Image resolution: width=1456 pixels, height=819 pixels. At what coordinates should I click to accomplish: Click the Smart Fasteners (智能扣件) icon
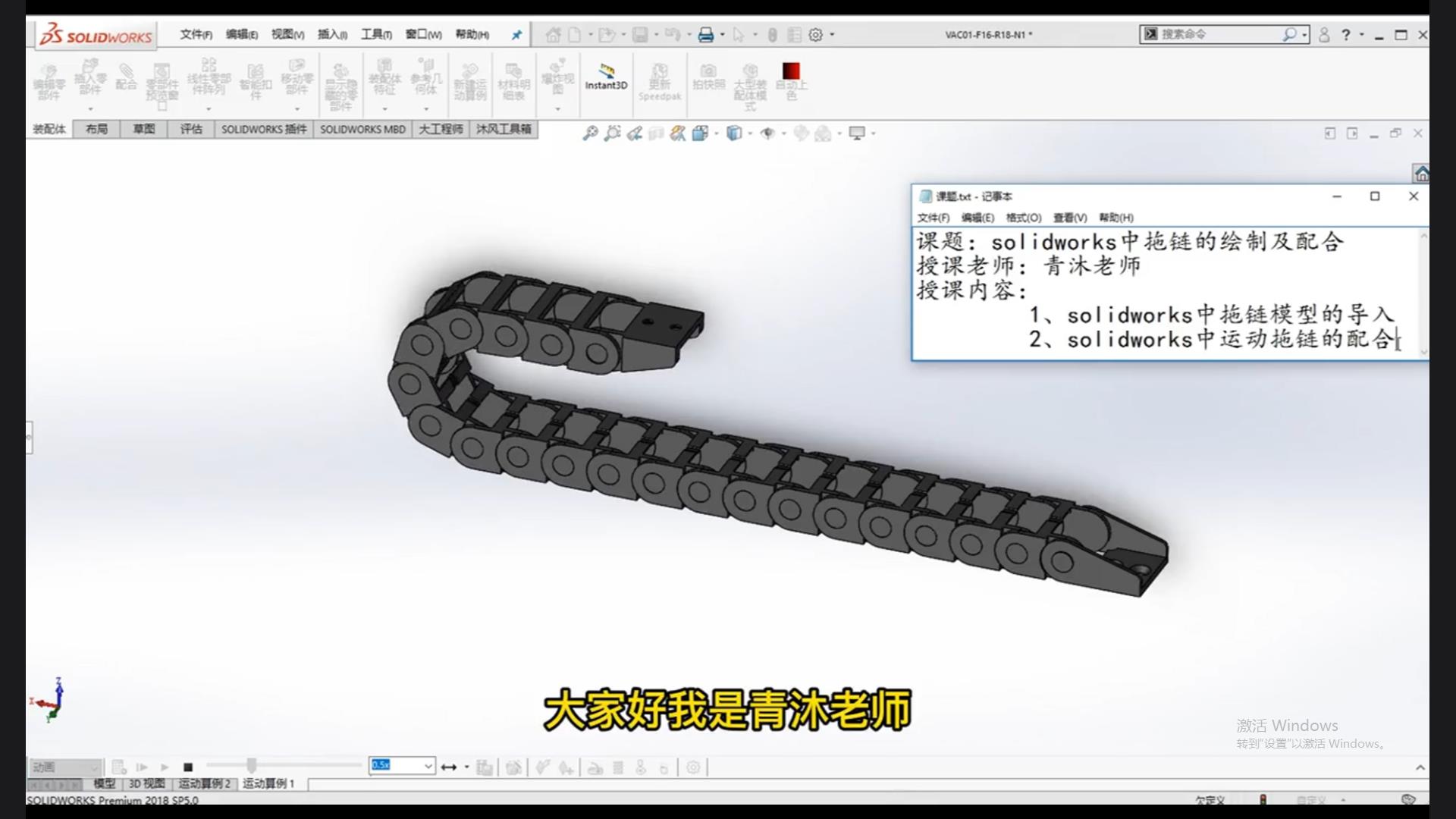click(256, 82)
